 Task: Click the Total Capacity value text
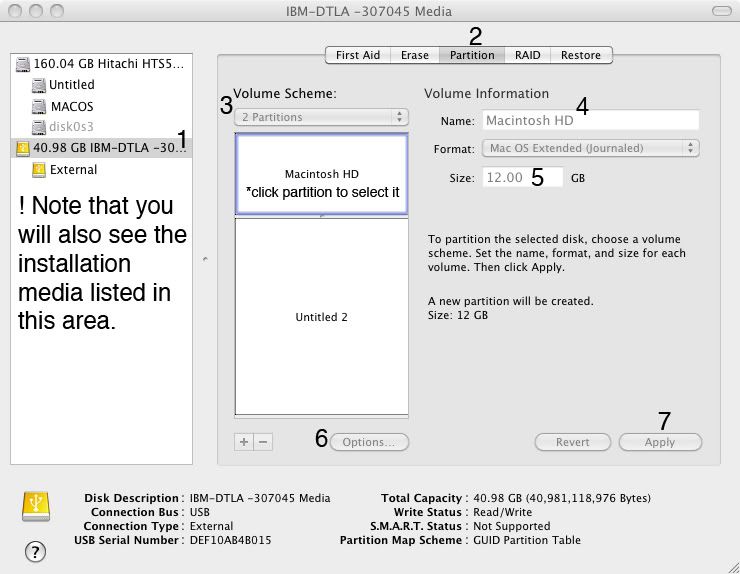click(x=562, y=498)
